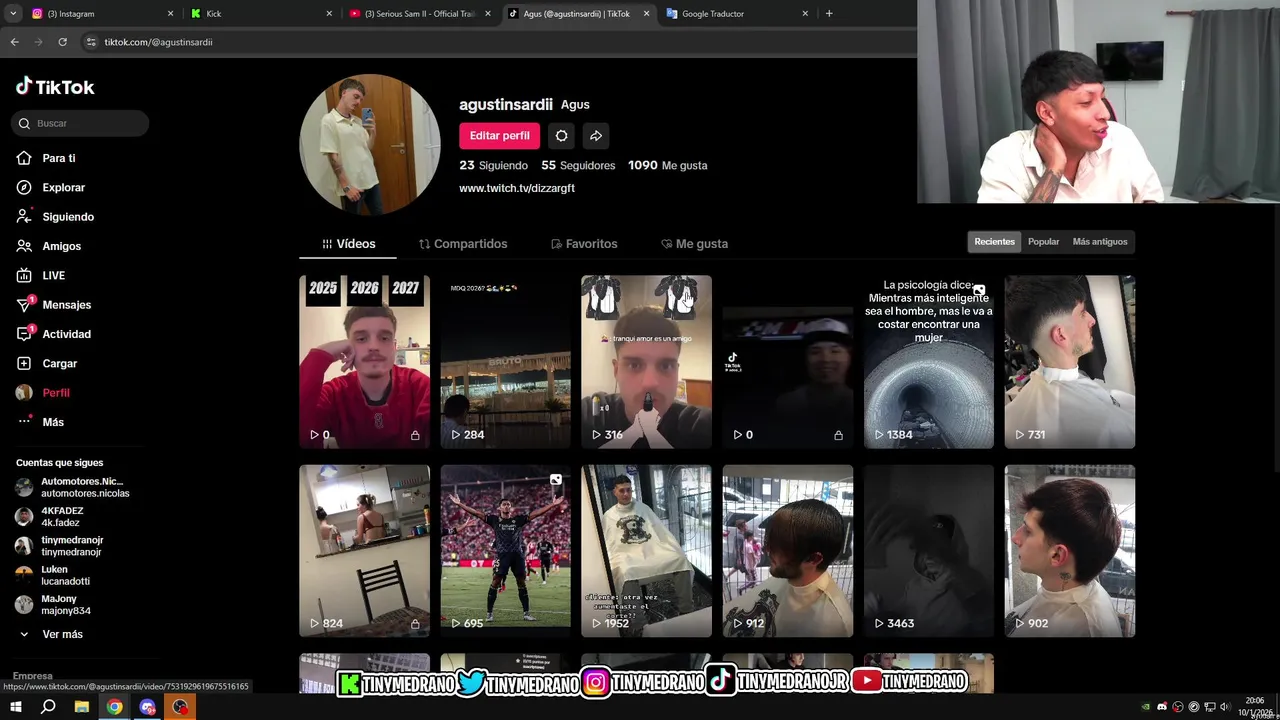Switch to Google Traductor tab
This screenshot has width=1280, height=720.
738,14
